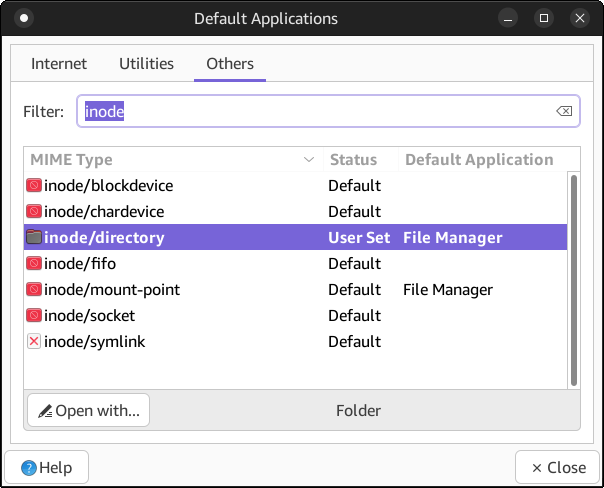Open the Help button
Image resolution: width=604 pixels, height=488 pixels.
pos(47,468)
